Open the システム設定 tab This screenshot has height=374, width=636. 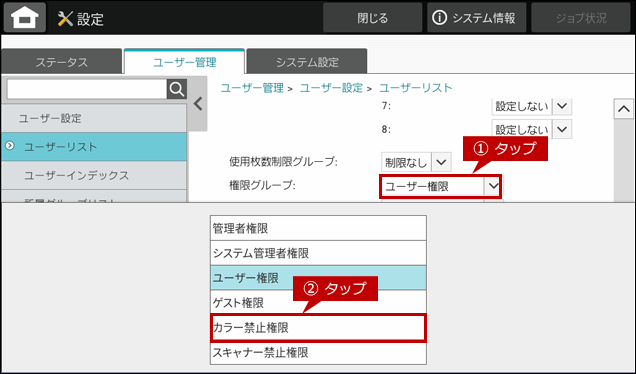pos(307,62)
